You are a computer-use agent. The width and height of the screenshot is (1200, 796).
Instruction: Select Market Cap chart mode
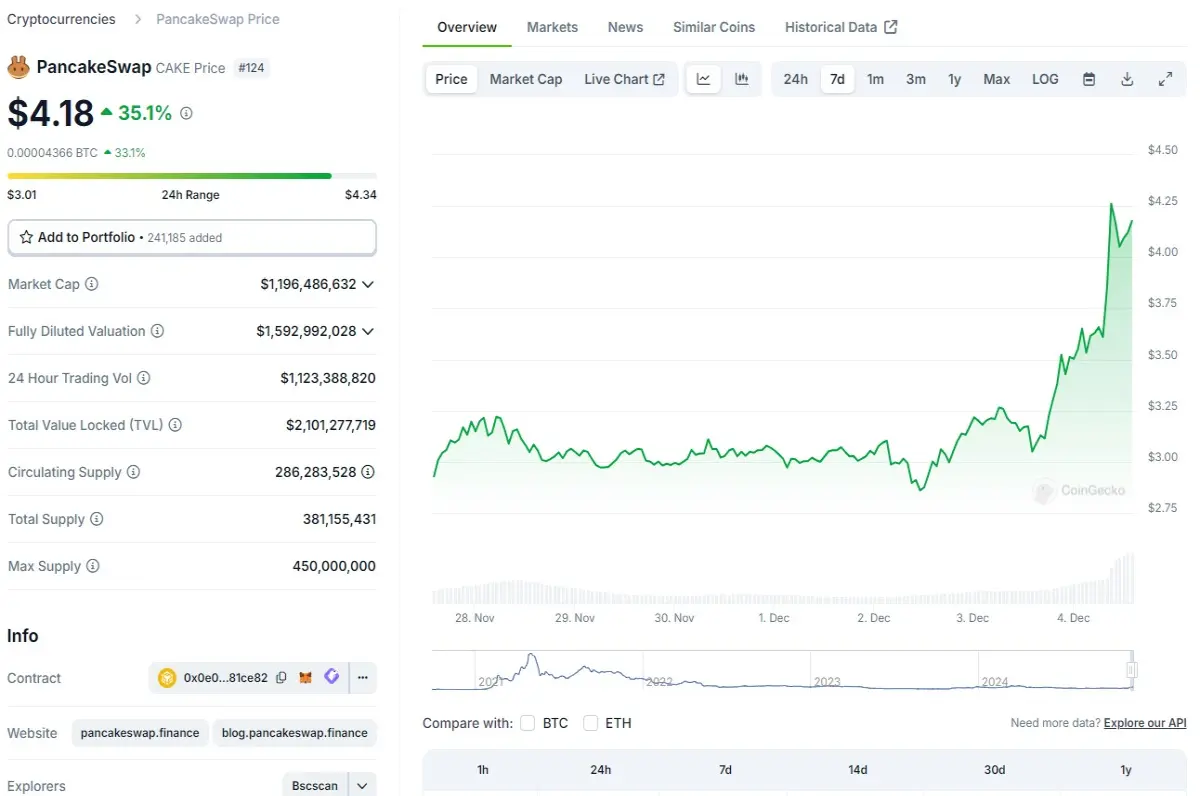(x=526, y=79)
